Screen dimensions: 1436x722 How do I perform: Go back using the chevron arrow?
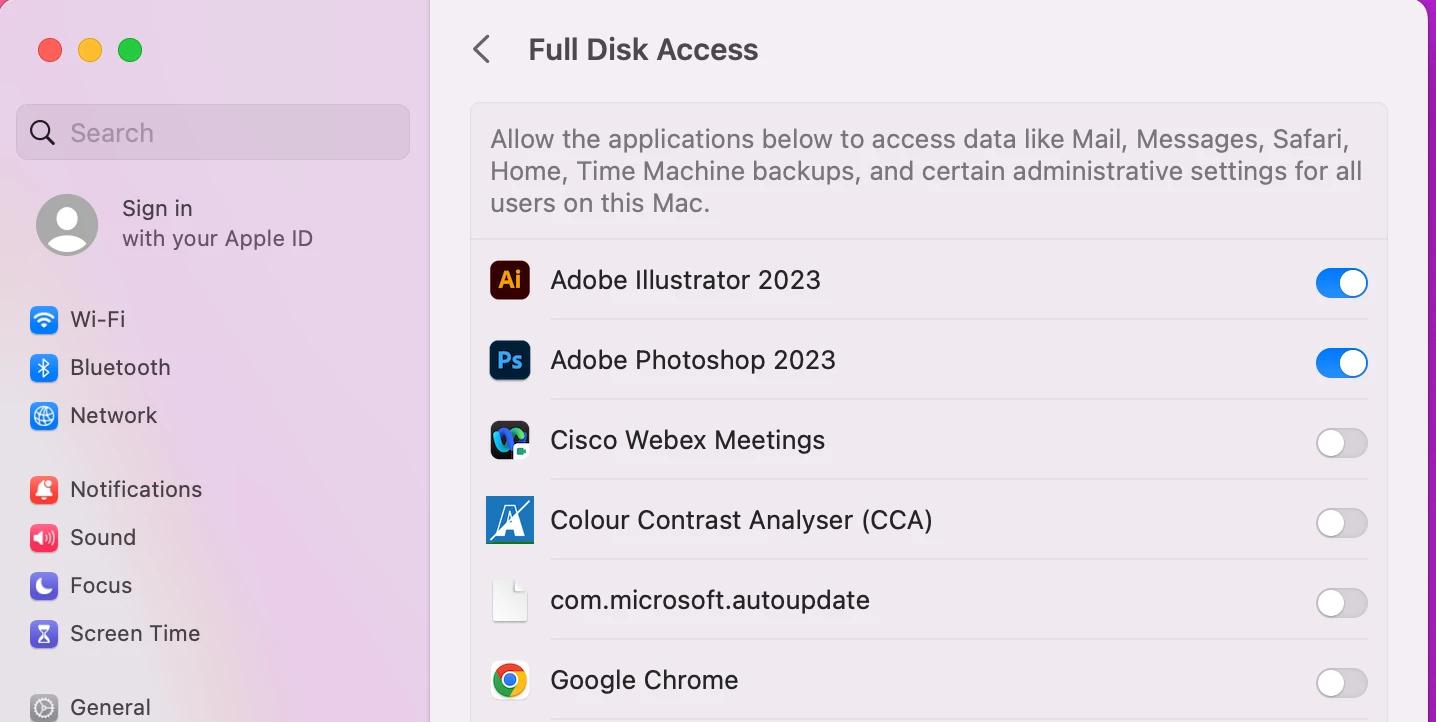[x=482, y=49]
